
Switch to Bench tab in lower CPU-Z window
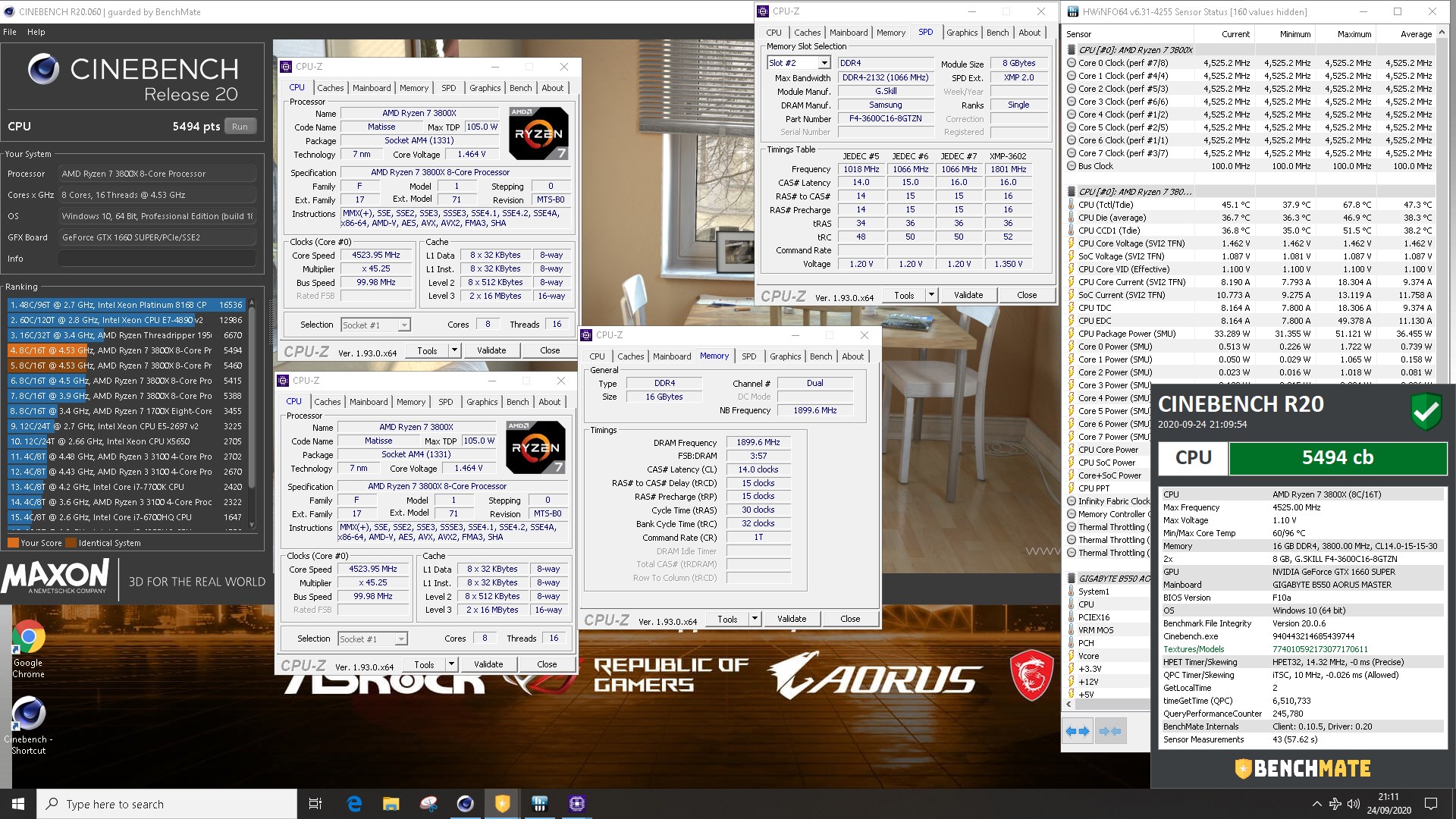click(x=518, y=402)
